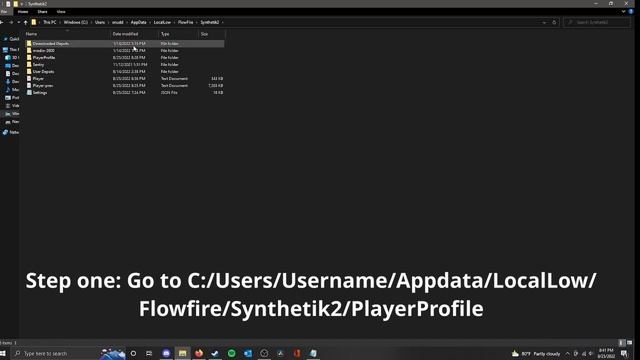The width and height of the screenshot is (640, 360).
Task: Open the recent locations dropdown arrow
Action: [18, 22]
